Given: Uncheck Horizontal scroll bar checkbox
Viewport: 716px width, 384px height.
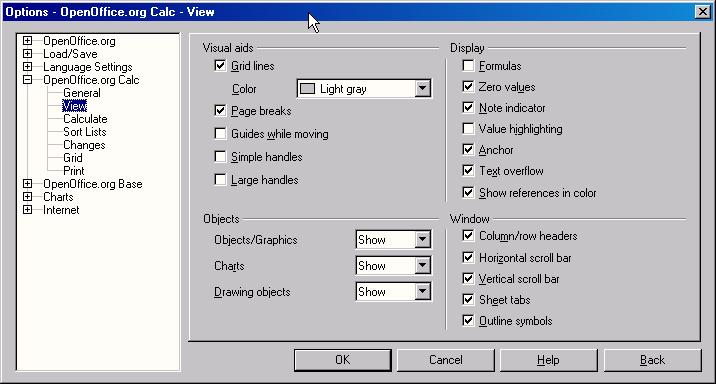Looking at the screenshot, I should coord(468,258).
